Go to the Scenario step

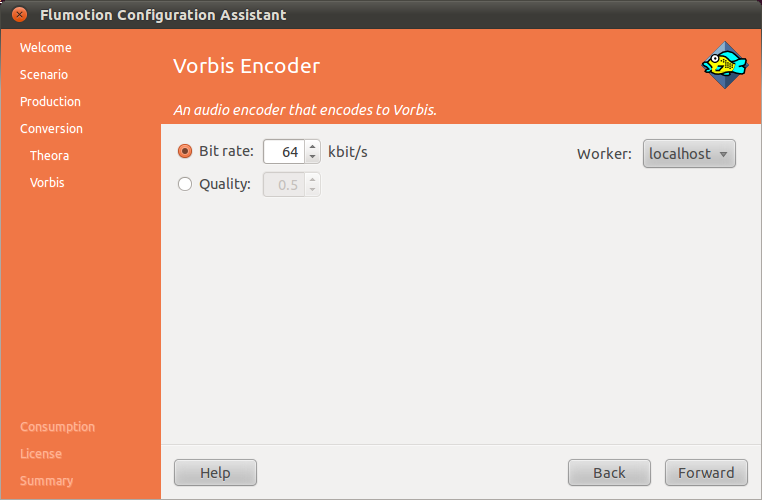pos(44,74)
